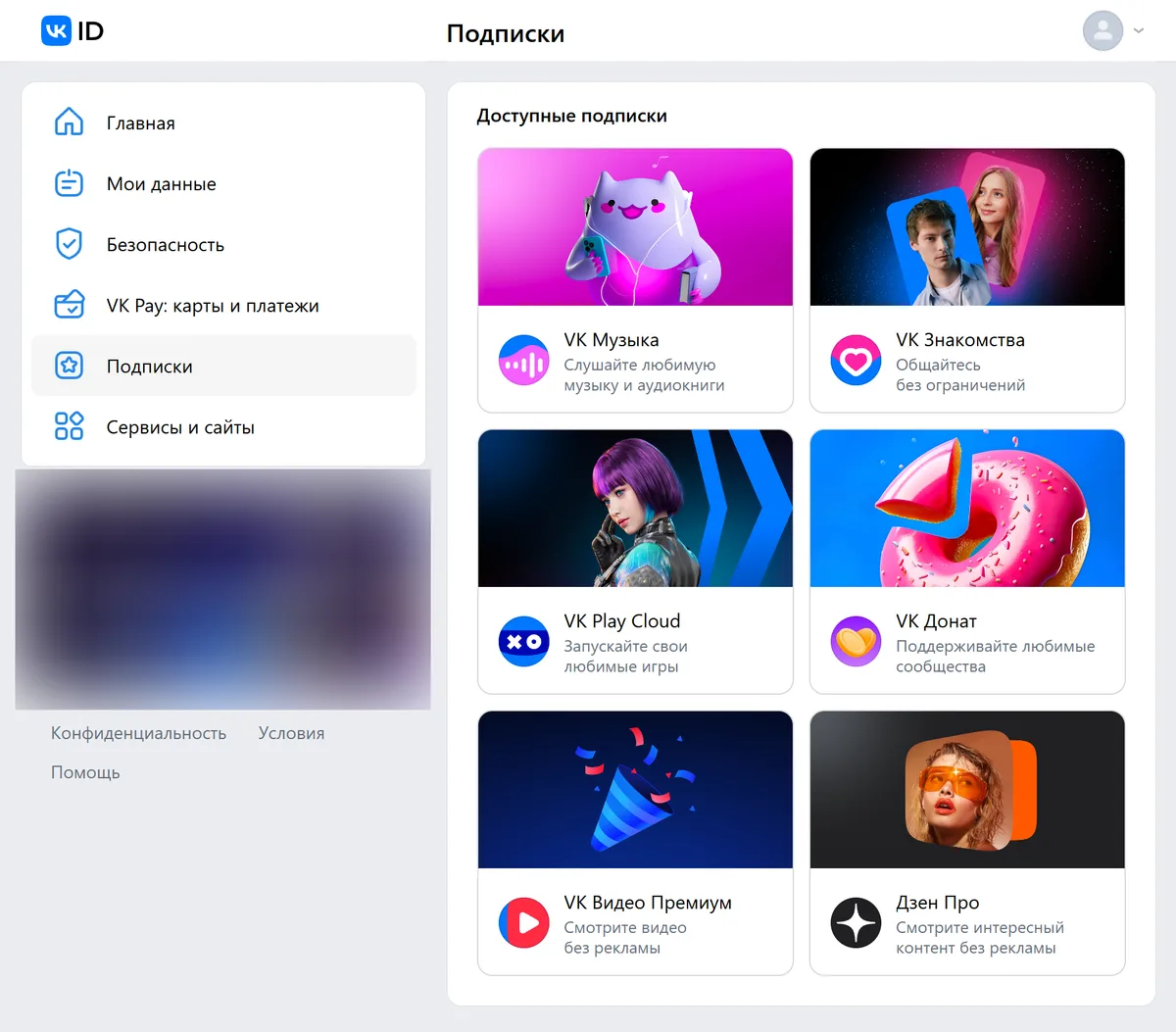The image size is (1176, 1032).
Task: Click the VK Play Cloud title
Action: [x=622, y=621]
